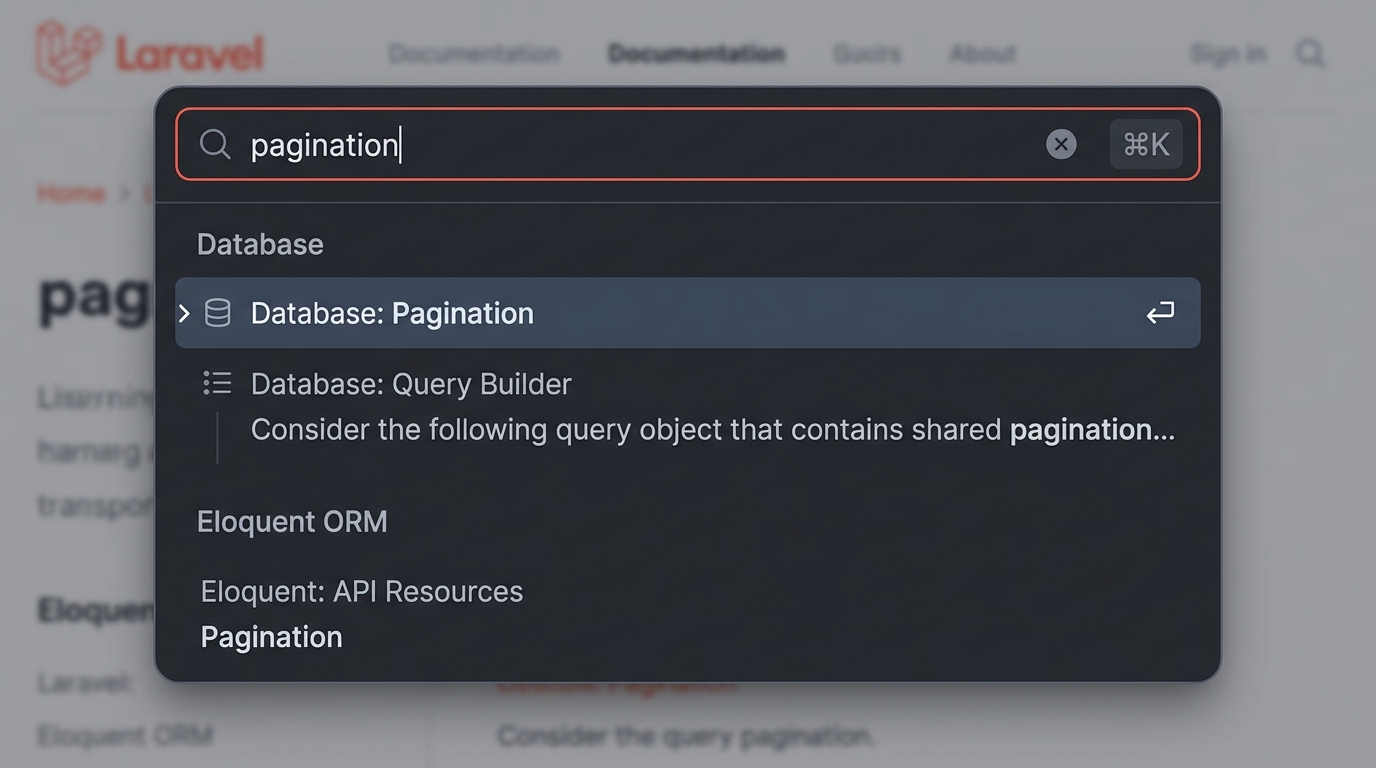Click the database cylinder icon
This screenshot has height=768, width=1376.
[x=217, y=313]
